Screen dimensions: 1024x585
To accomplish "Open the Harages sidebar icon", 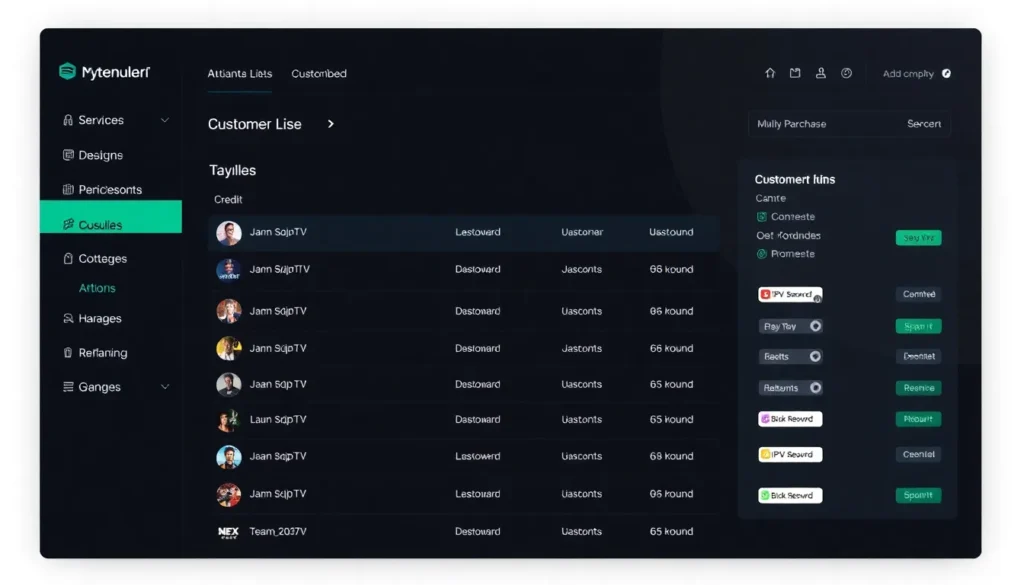I will pos(68,318).
